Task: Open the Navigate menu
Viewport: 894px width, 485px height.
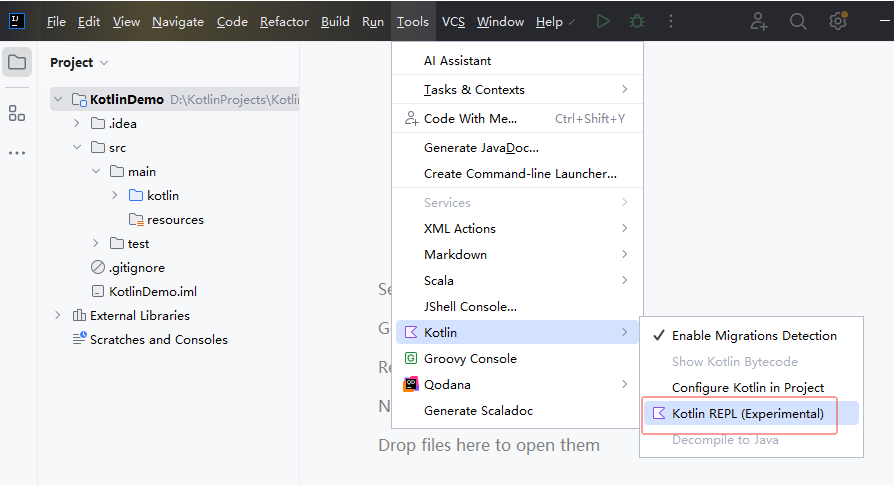Action: coord(178,22)
